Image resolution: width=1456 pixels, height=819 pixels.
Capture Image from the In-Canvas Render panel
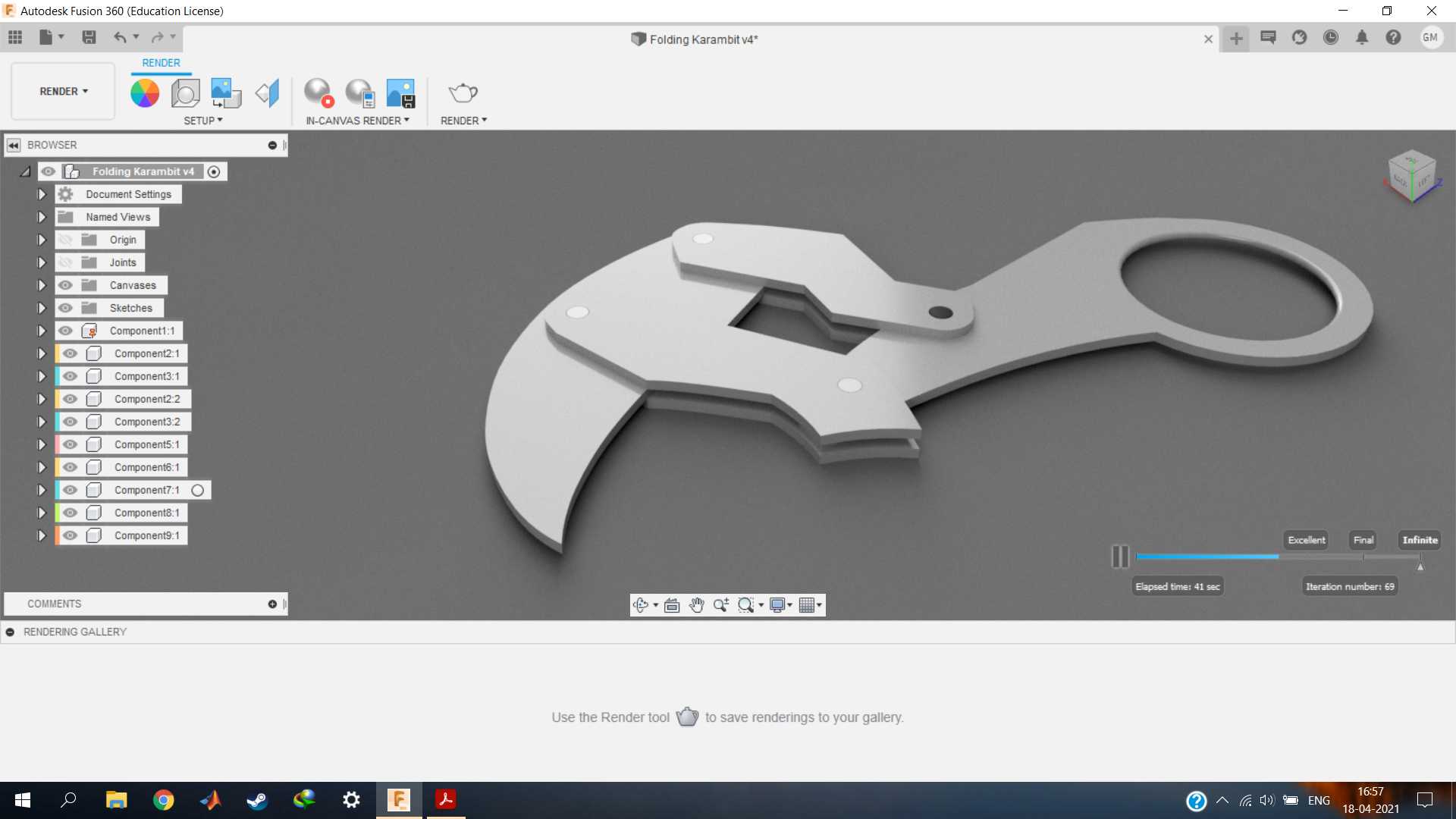point(400,93)
